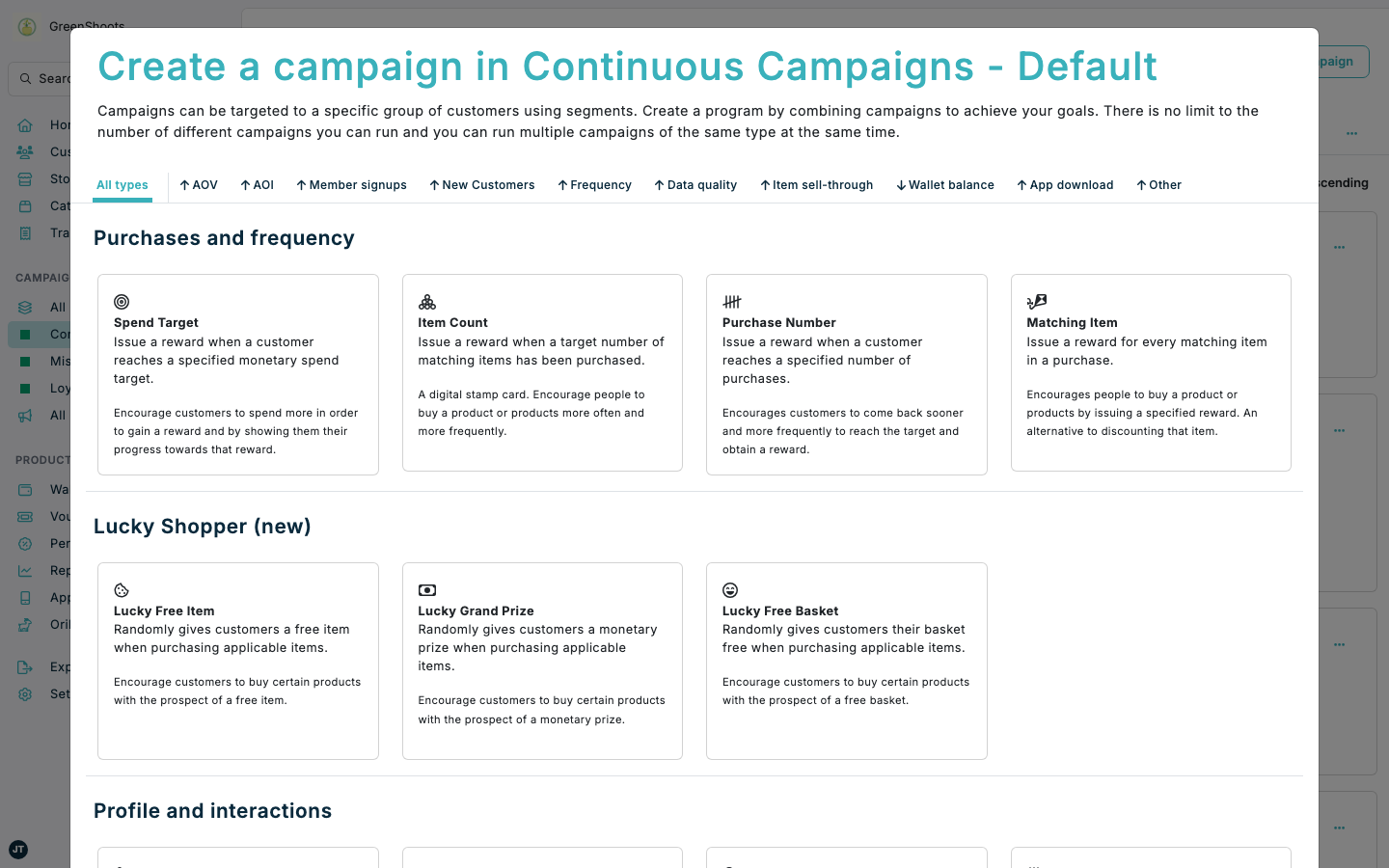
Task: Click the Lucky Free Item smiley icon
Action: pos(122,589)
